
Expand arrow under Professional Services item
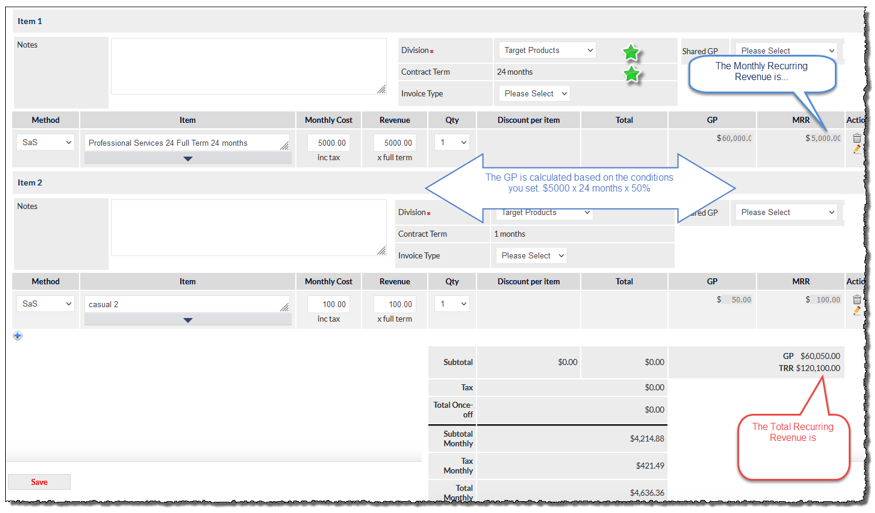coord(188,159)
